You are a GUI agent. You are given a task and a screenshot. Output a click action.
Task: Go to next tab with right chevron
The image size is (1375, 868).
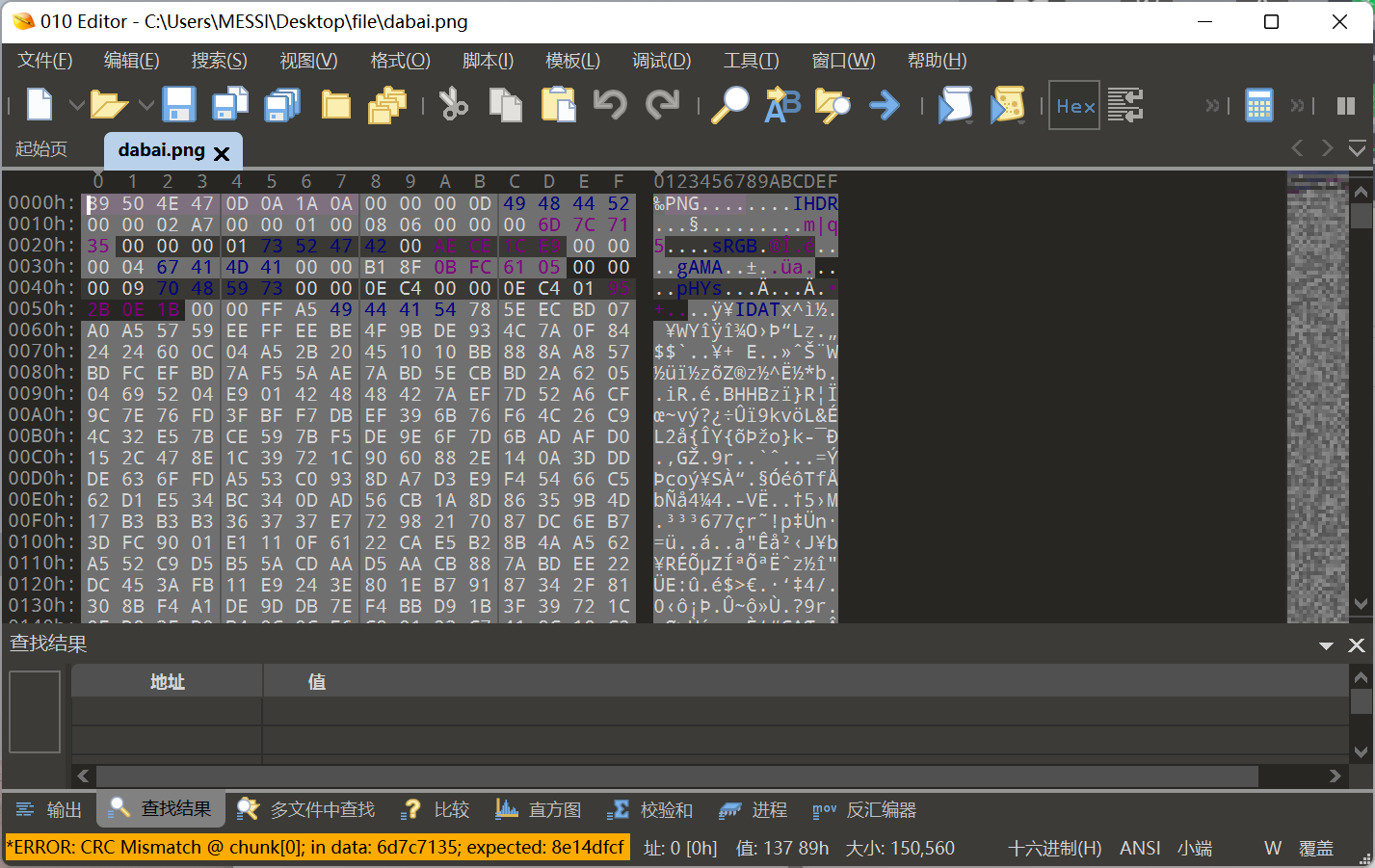pos(1327,147)
